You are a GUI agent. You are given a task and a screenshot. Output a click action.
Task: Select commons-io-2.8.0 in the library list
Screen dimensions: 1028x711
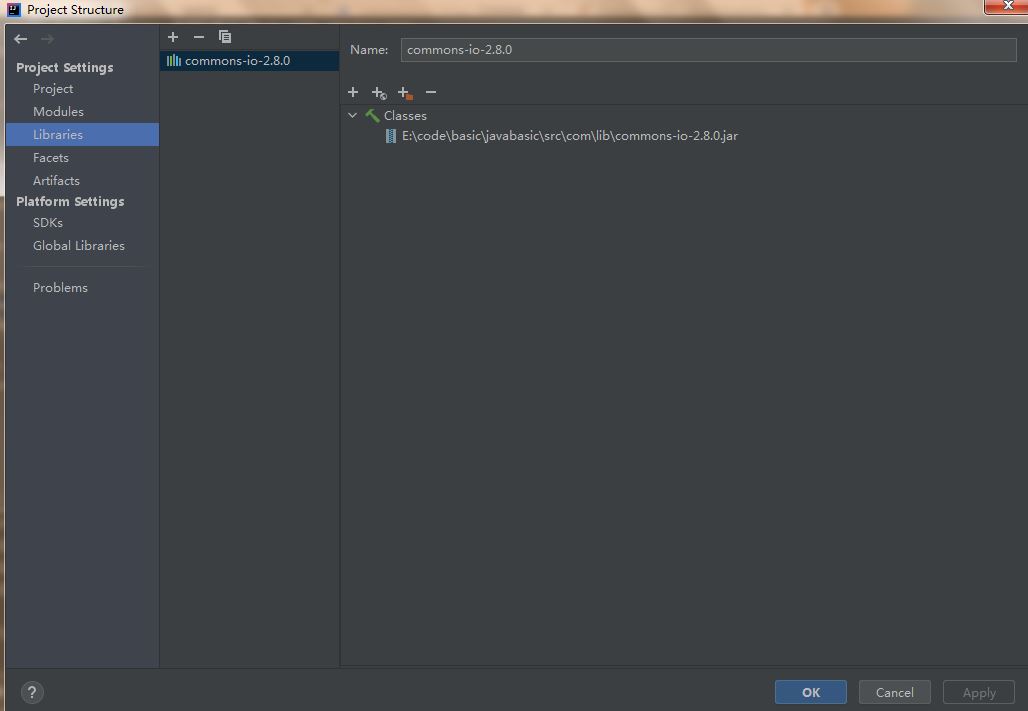(x=249, y=60)
